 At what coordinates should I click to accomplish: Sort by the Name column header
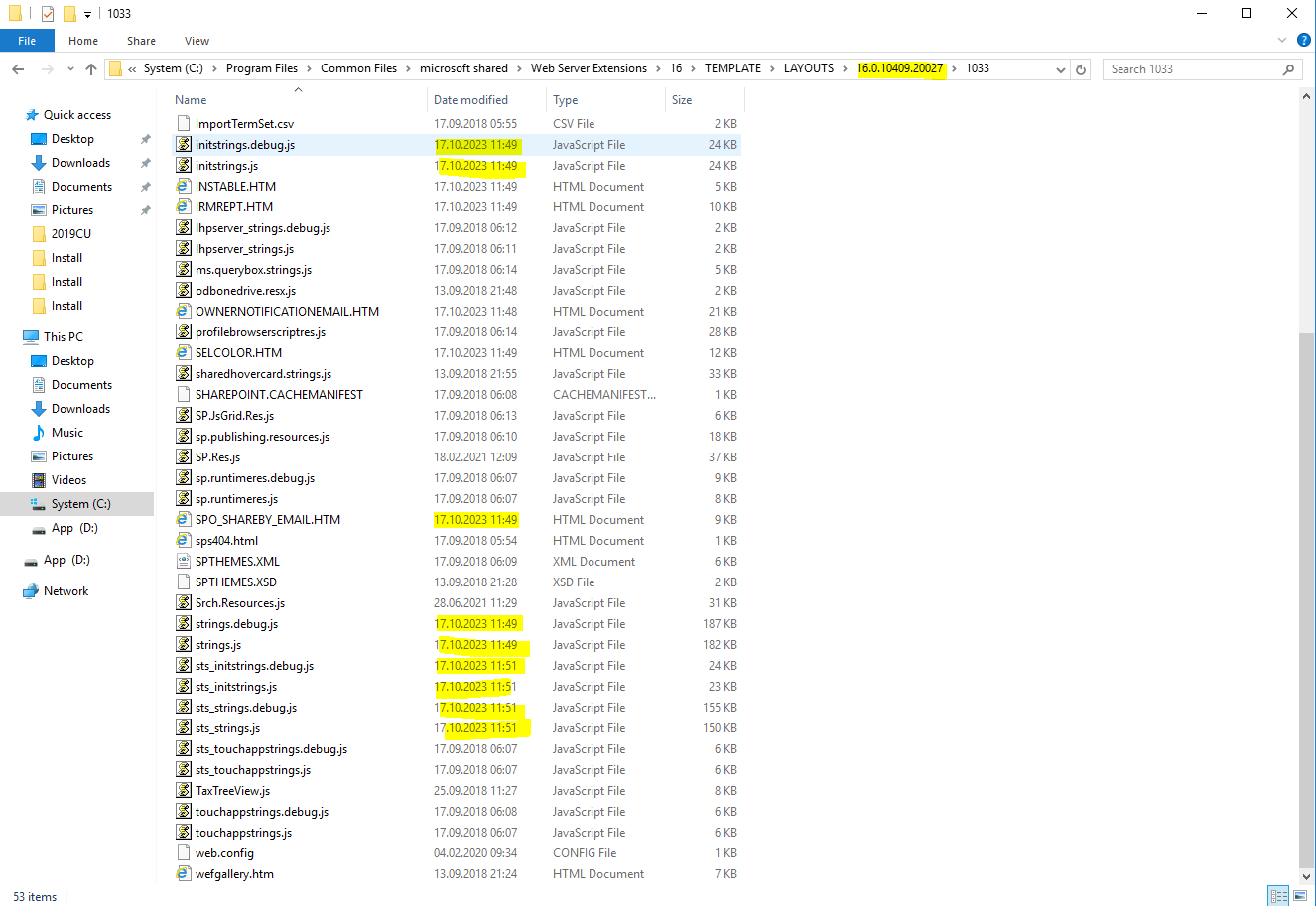(x=191, y=100)
